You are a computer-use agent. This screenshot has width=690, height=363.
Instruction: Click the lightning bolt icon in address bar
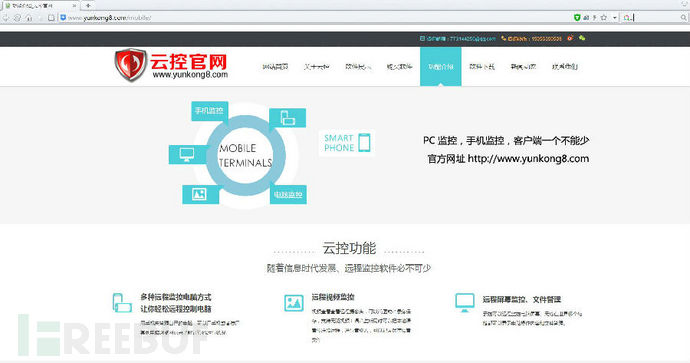point(595,18)
